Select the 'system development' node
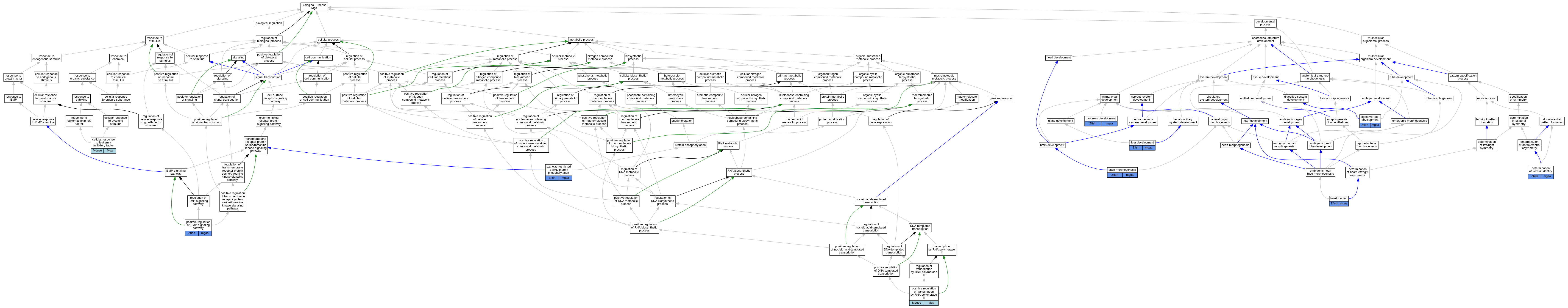Viewport: 1568px width, 308px height. [1214, 77]
